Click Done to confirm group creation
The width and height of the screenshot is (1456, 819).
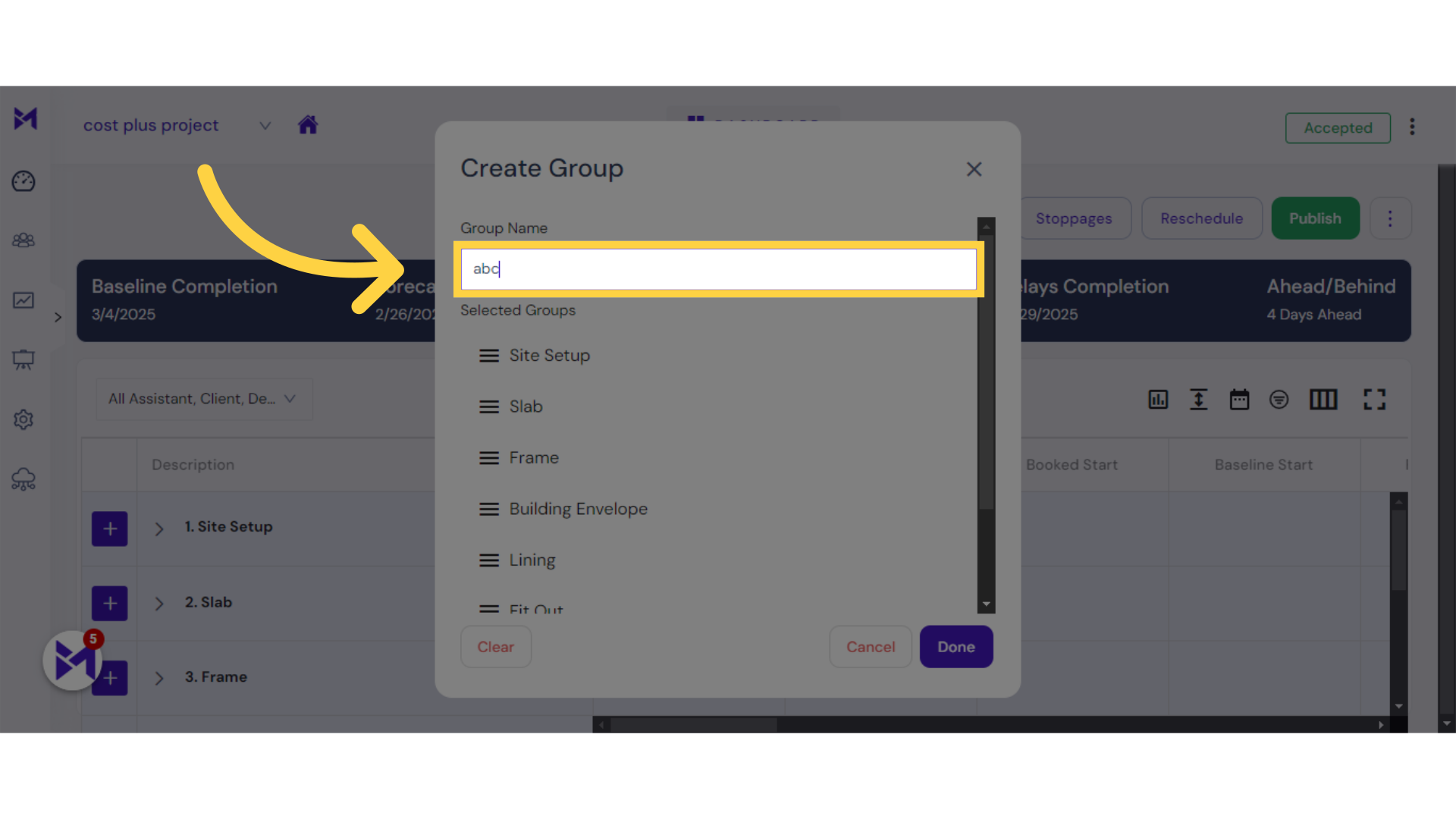coord(955,646)
